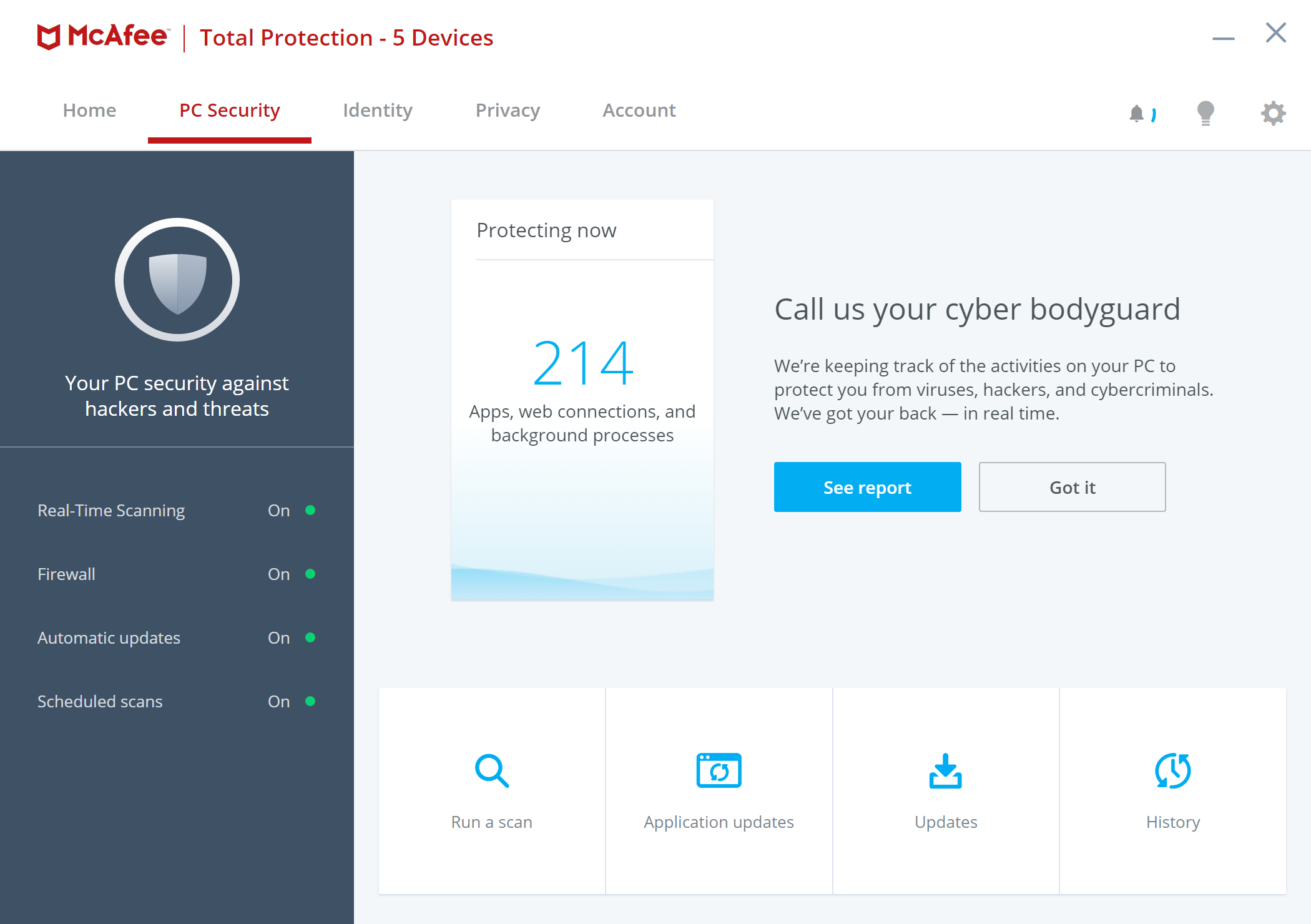Click the PC security shield icon

click(177, 280)
